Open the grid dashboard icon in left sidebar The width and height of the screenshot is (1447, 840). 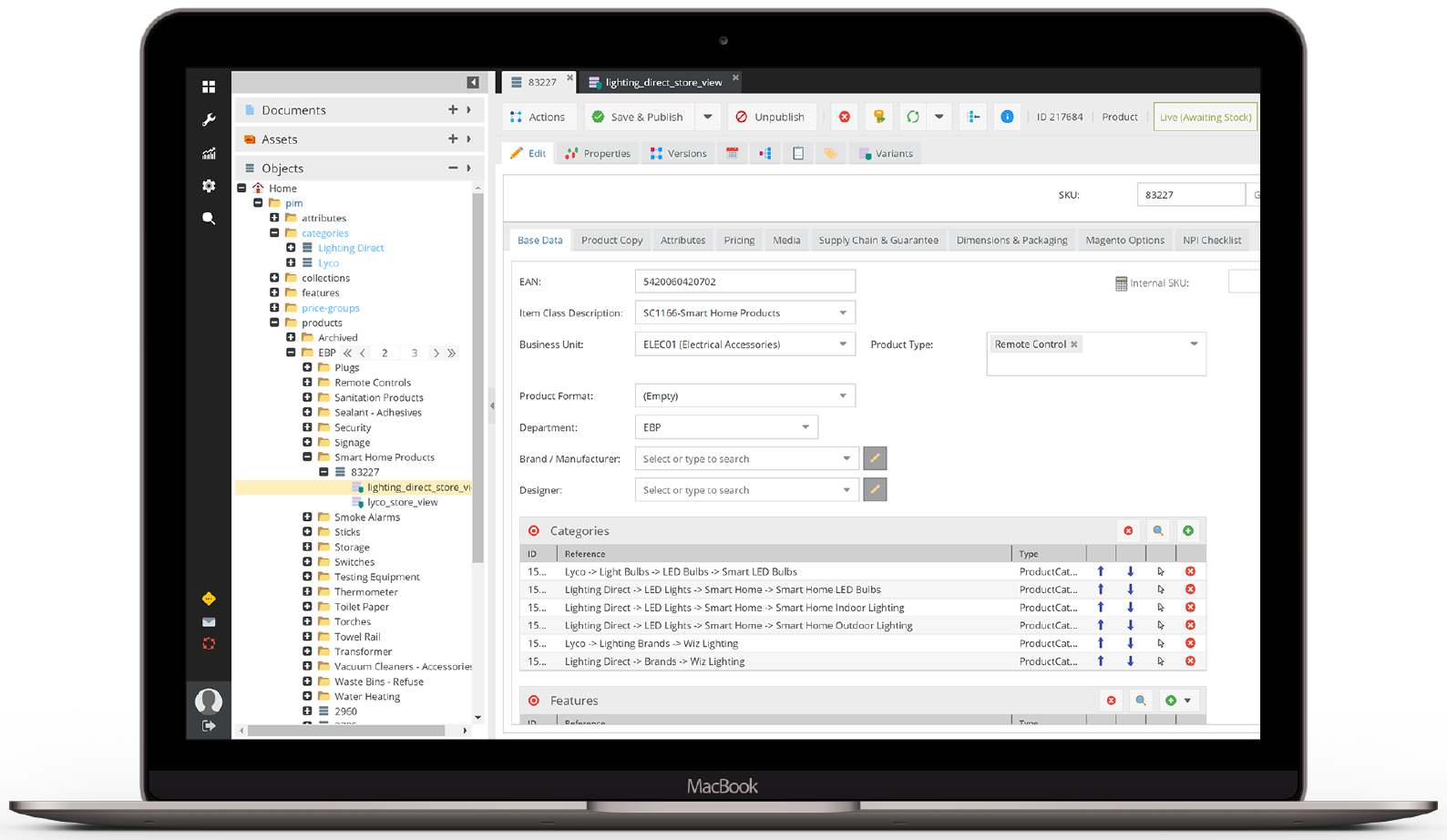tap(209, 87)
